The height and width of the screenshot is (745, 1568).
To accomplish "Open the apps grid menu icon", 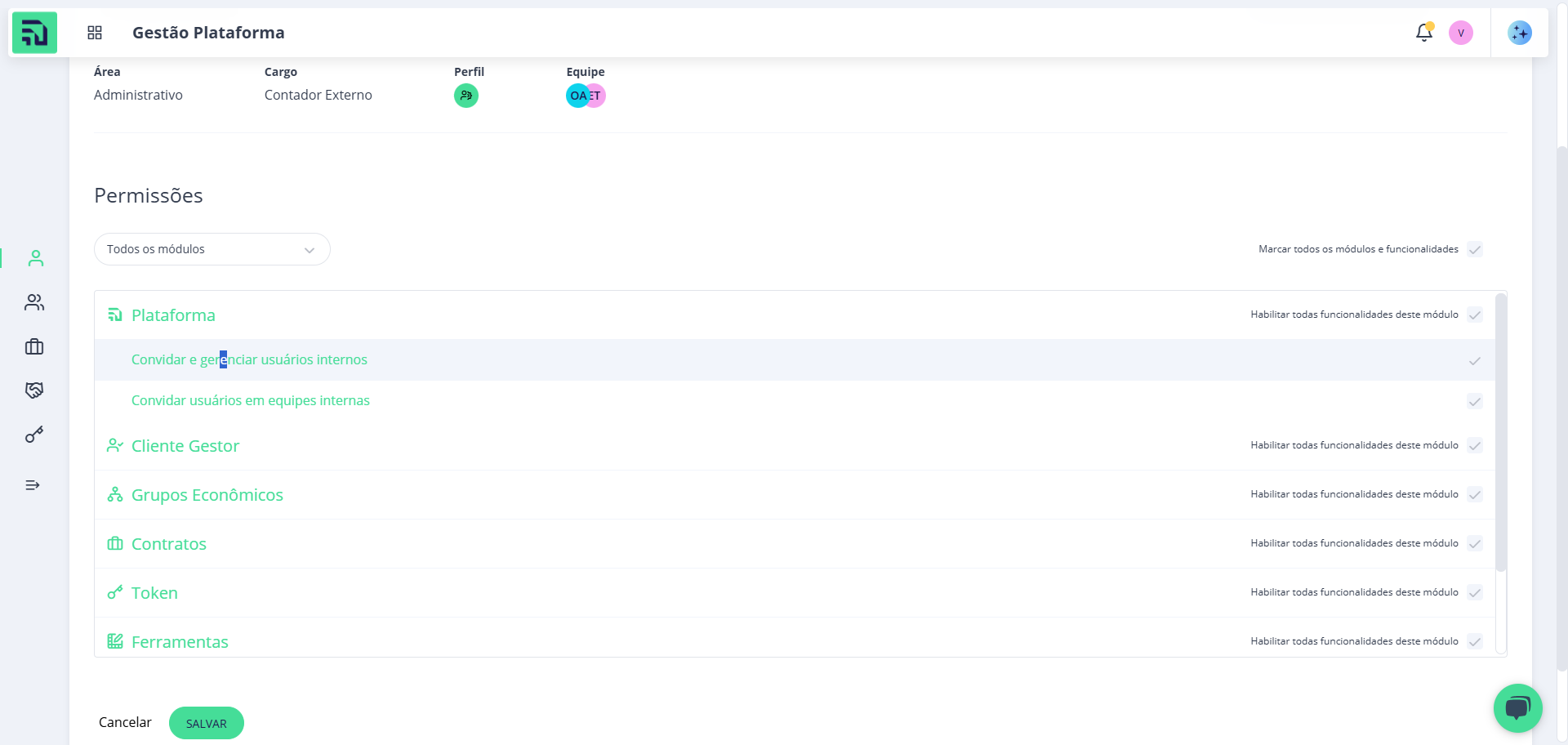I will (95, 33).
